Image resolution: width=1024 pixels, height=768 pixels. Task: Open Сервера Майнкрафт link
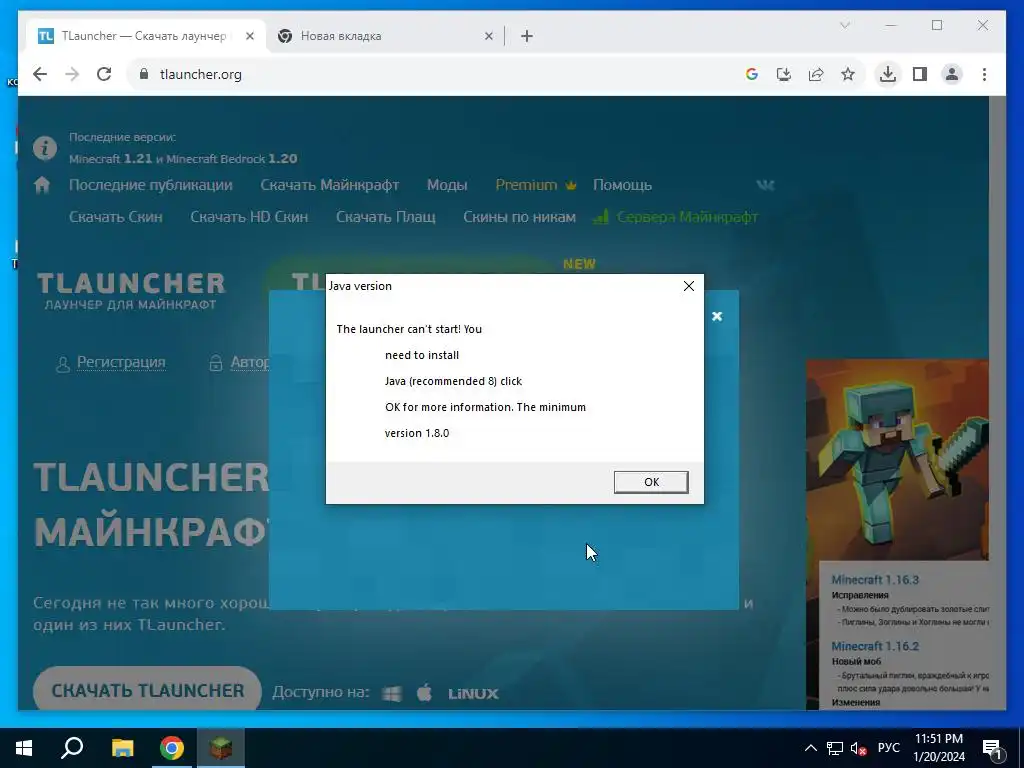pyautogui.click(x=676, y=217)
